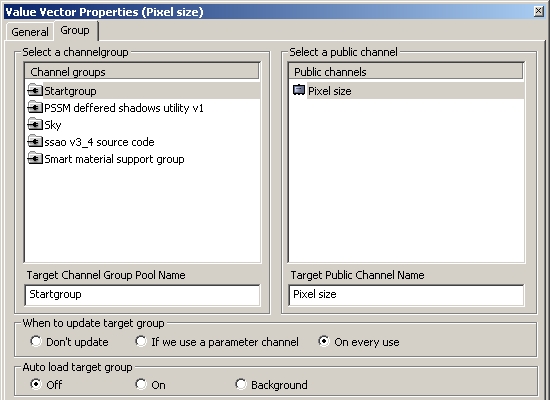Choose If we use a parameter channel
This screenshot has width=550, height=400.
141,341
